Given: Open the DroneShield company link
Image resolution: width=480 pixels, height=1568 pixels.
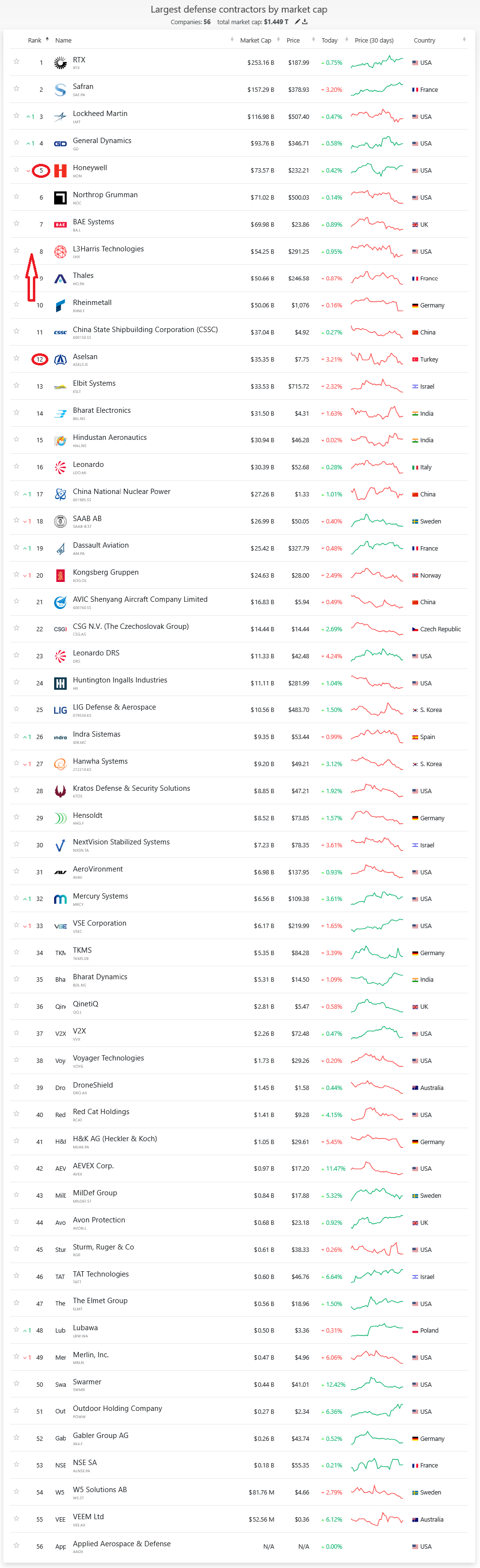Looking at the screenshot, I should [92, 1085].
